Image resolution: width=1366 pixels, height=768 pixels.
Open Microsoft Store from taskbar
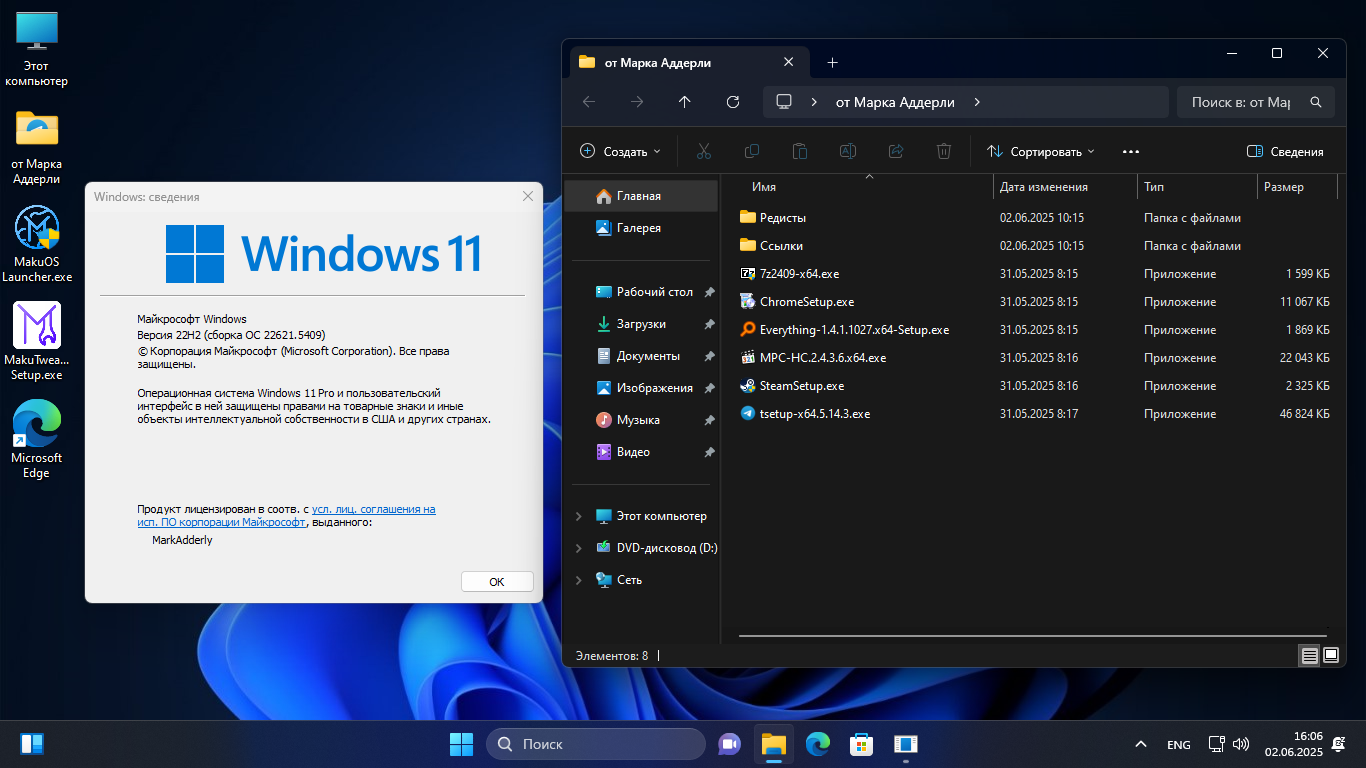(861, 744)
